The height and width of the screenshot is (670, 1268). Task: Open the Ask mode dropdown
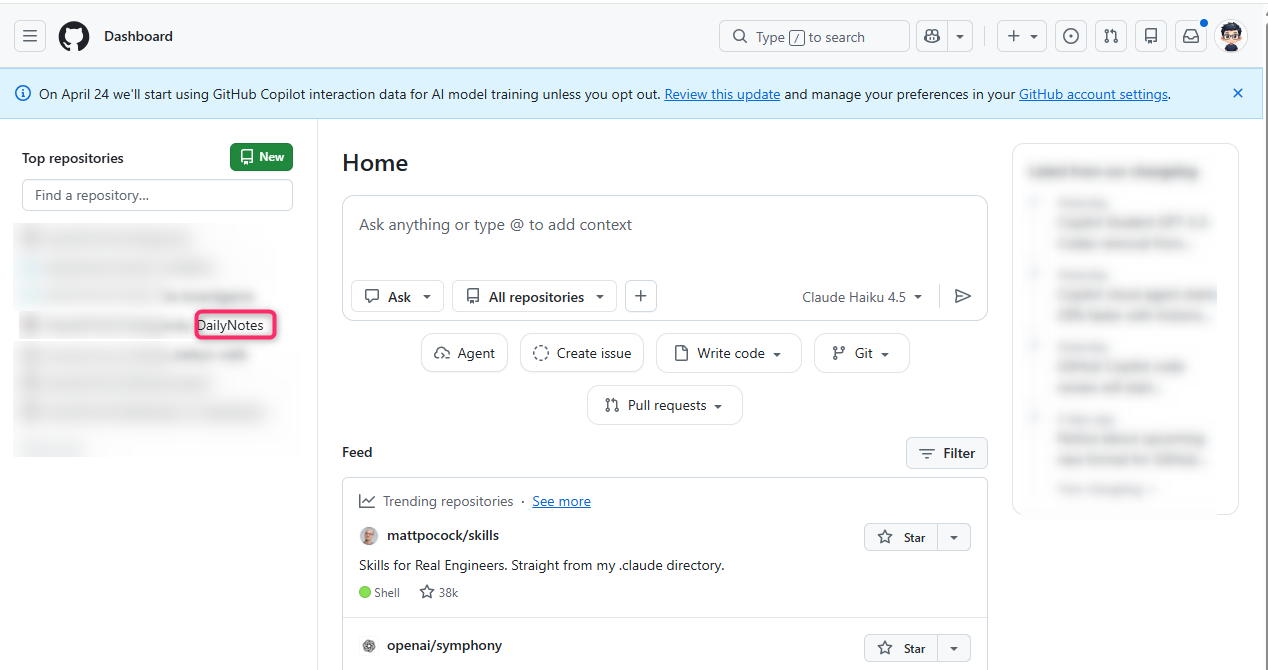tap(397, 297)
